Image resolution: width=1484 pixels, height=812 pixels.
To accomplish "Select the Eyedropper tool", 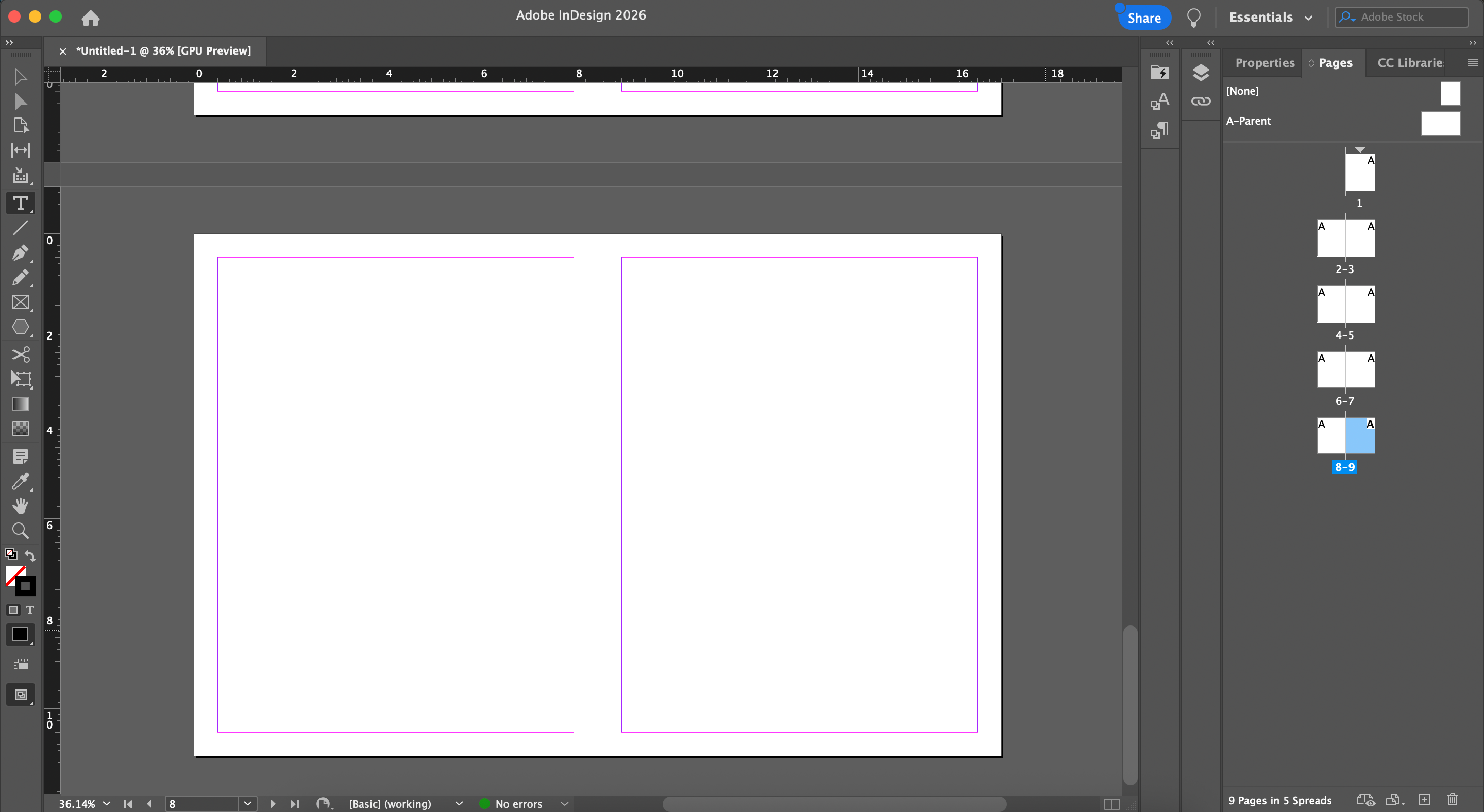I will click(20, 481).
